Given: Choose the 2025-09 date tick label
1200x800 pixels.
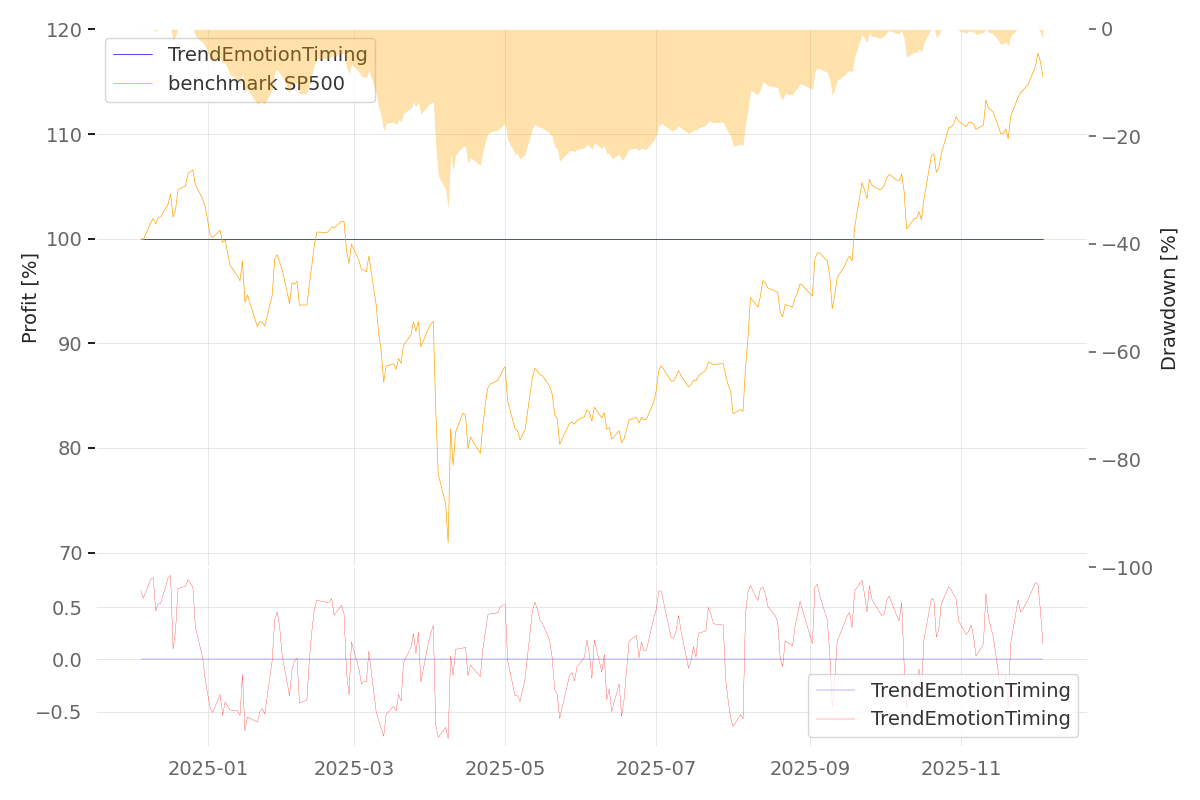Looking at the screenshot, I should click(x=809, y=768).
